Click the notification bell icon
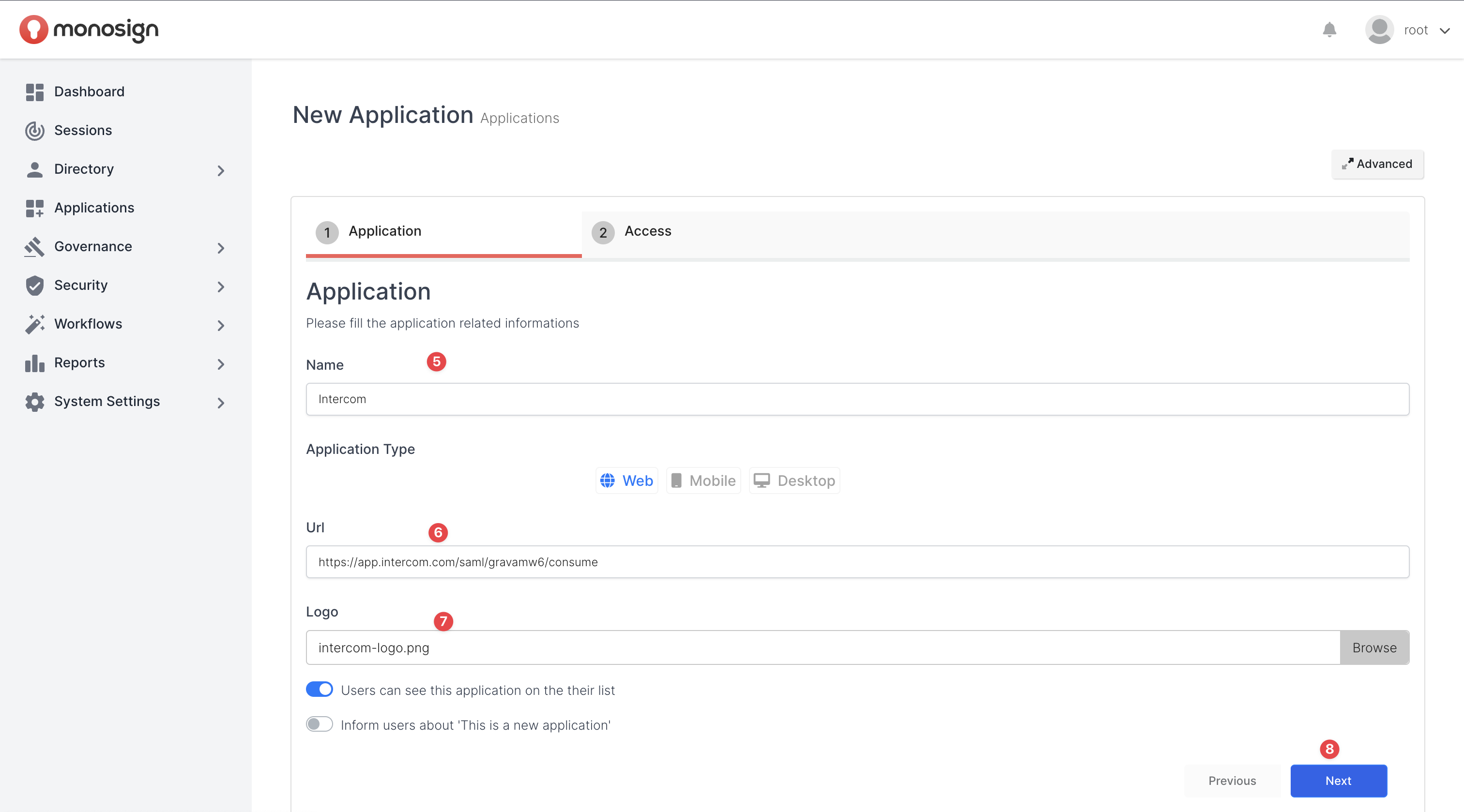Screen dimensions: 1464x812 1329,30
